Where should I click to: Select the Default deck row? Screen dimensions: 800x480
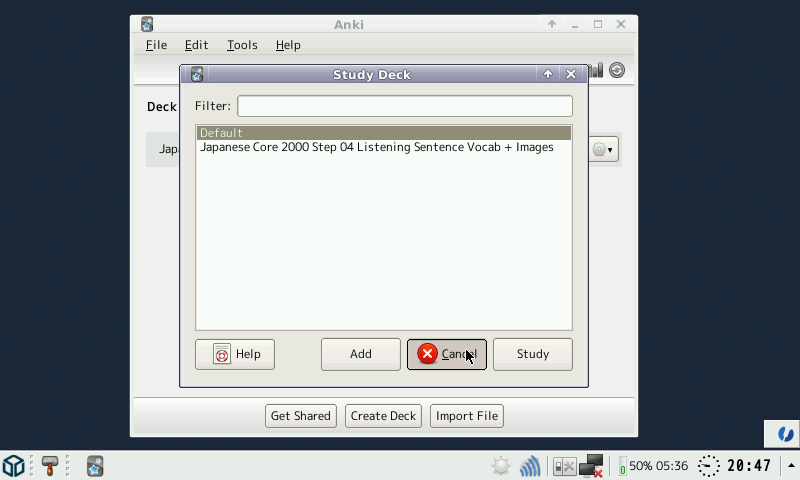(384, 133)
